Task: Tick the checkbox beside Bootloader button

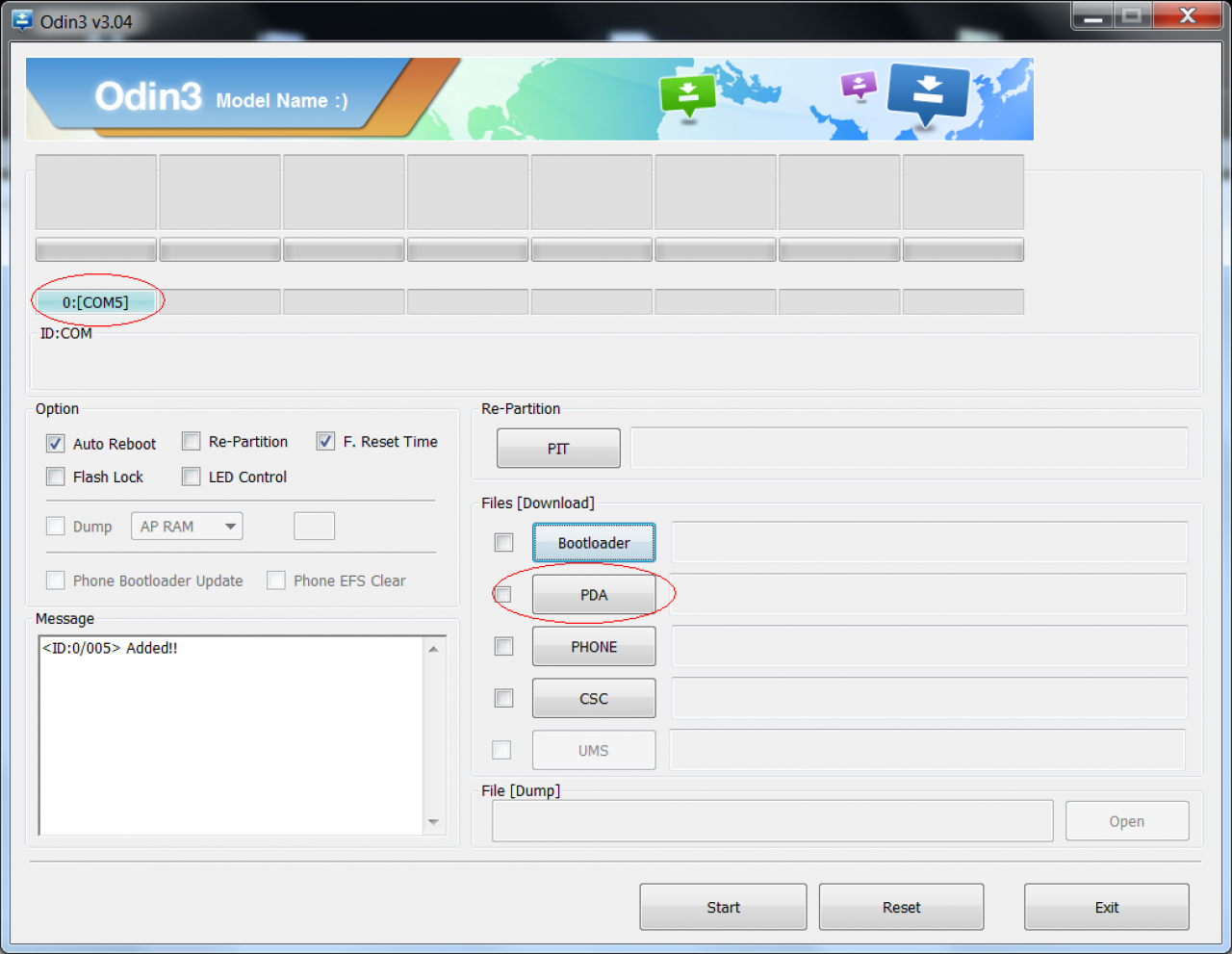Action: (x=503, y=543)
